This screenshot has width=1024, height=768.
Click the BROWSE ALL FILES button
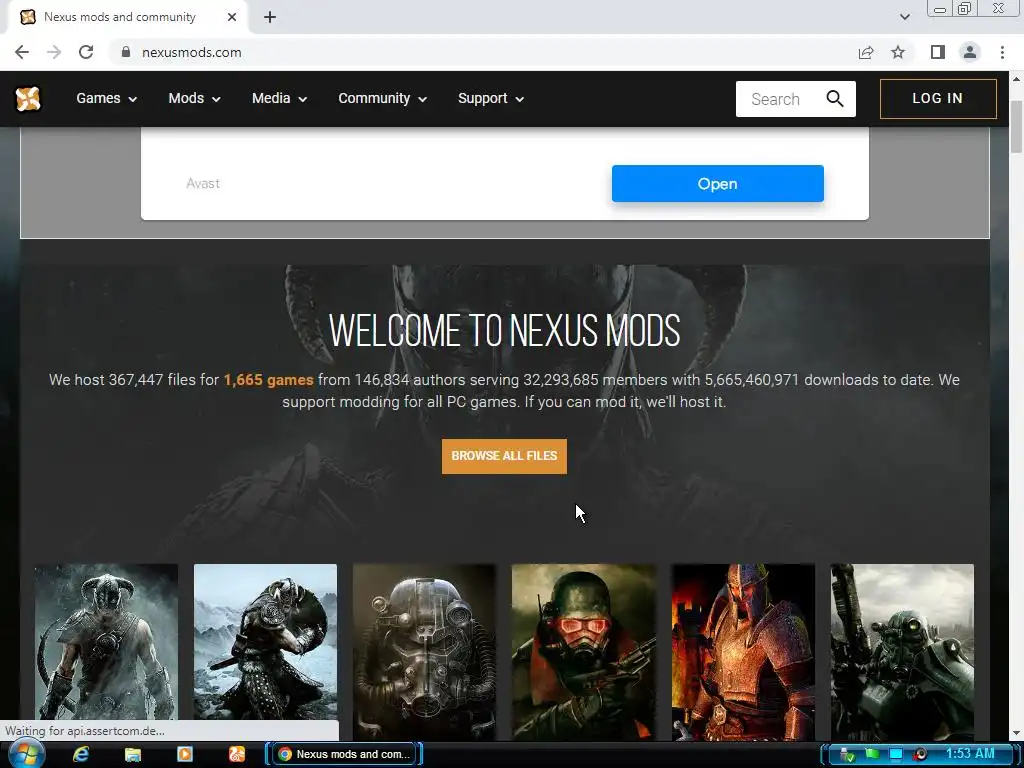pos(504,456)
